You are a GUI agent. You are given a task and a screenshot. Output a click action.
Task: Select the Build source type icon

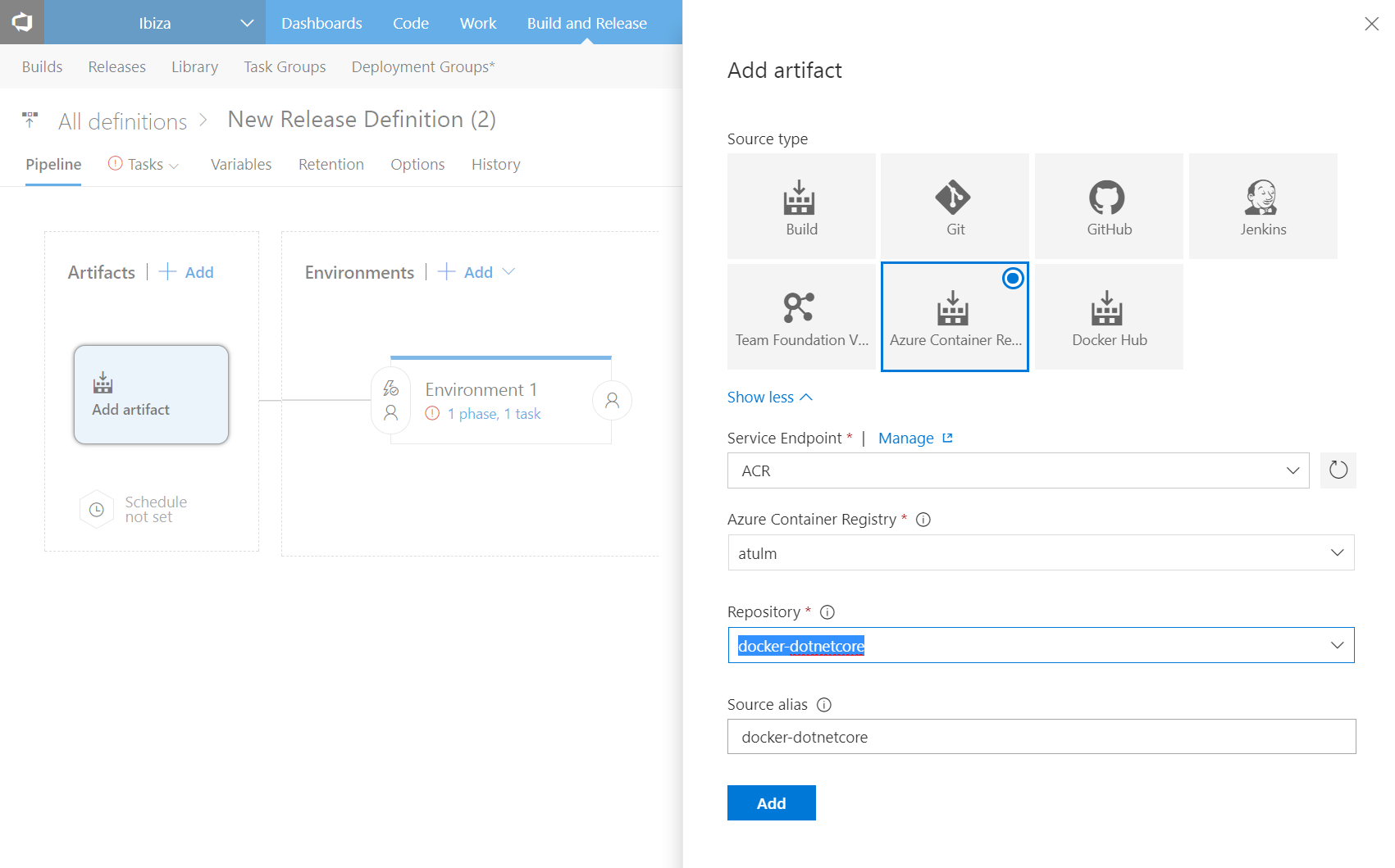click(x=801, y=206)
